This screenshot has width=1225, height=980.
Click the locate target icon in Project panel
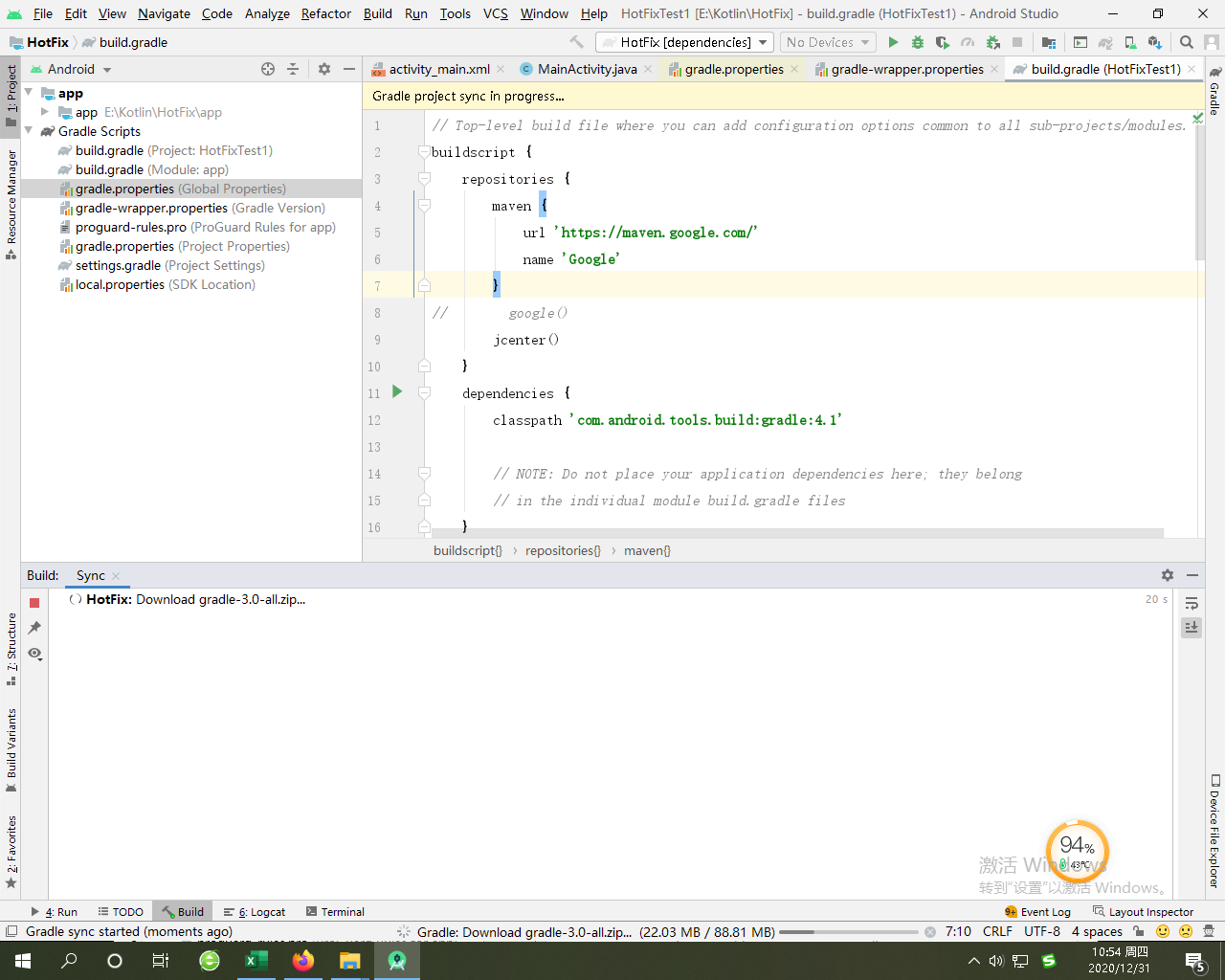point(268,69)
